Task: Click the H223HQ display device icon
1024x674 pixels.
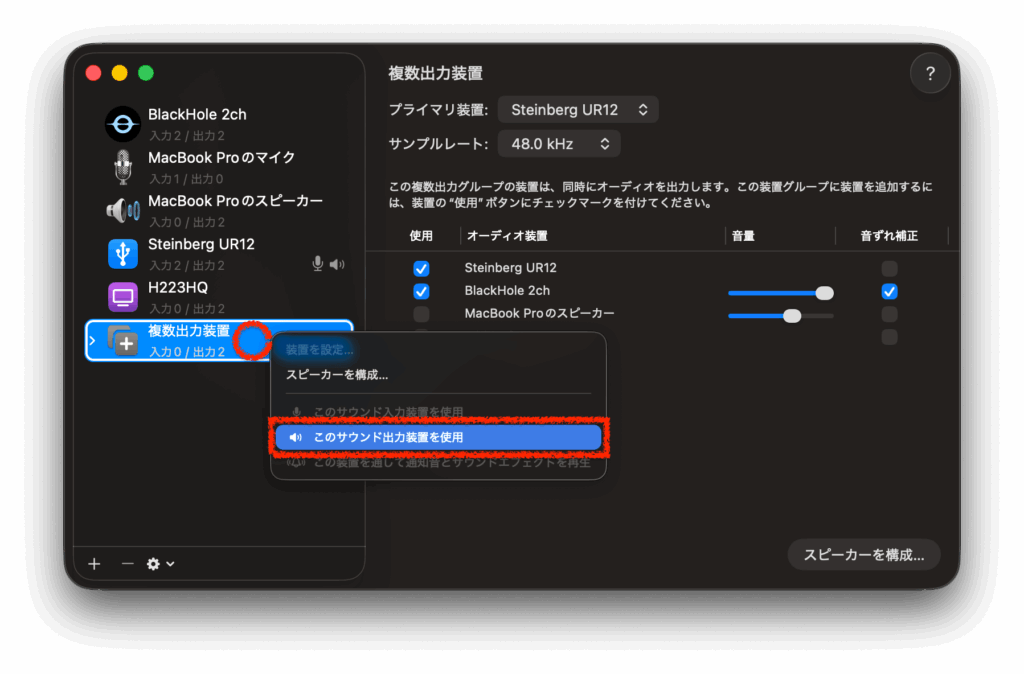Action: 123,297
